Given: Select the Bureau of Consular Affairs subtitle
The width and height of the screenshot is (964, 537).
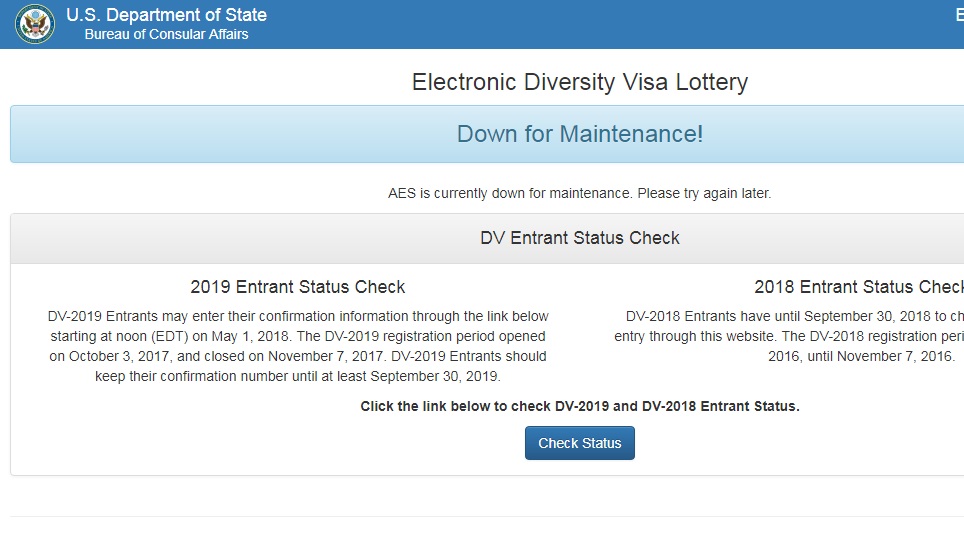Looking at the screenshot, I should 167,34.
